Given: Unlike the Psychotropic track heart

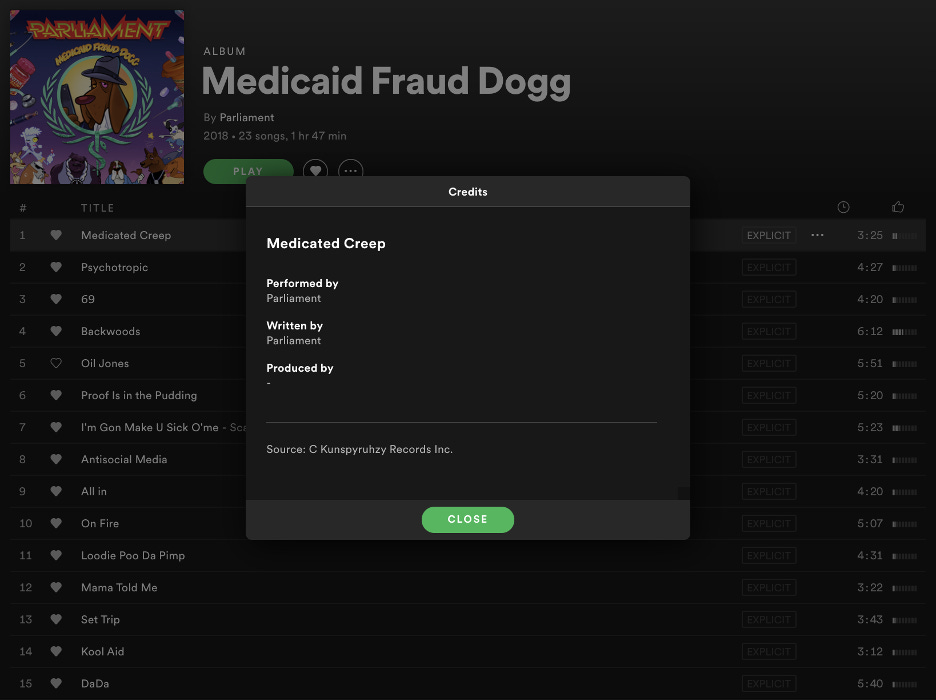Looking at the screenshot, I should [56, 267].
